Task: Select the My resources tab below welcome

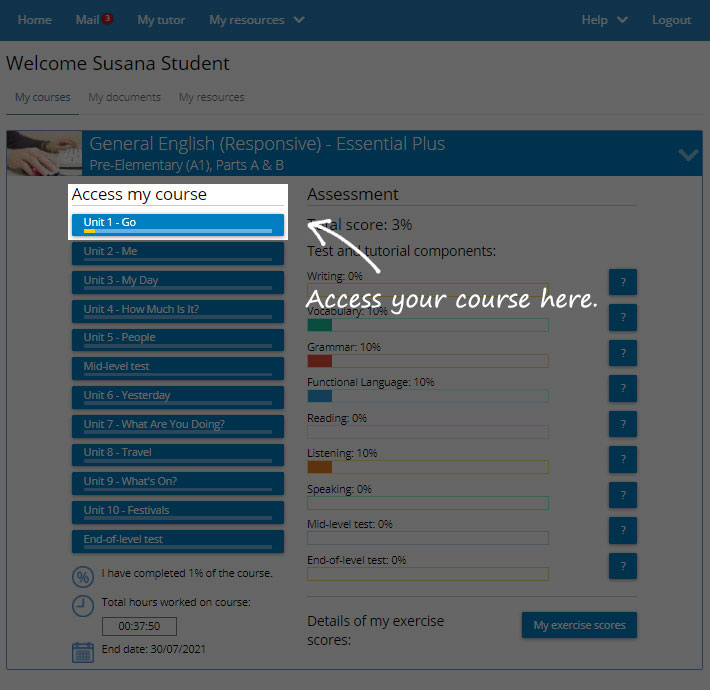Action: click(211, 97)
